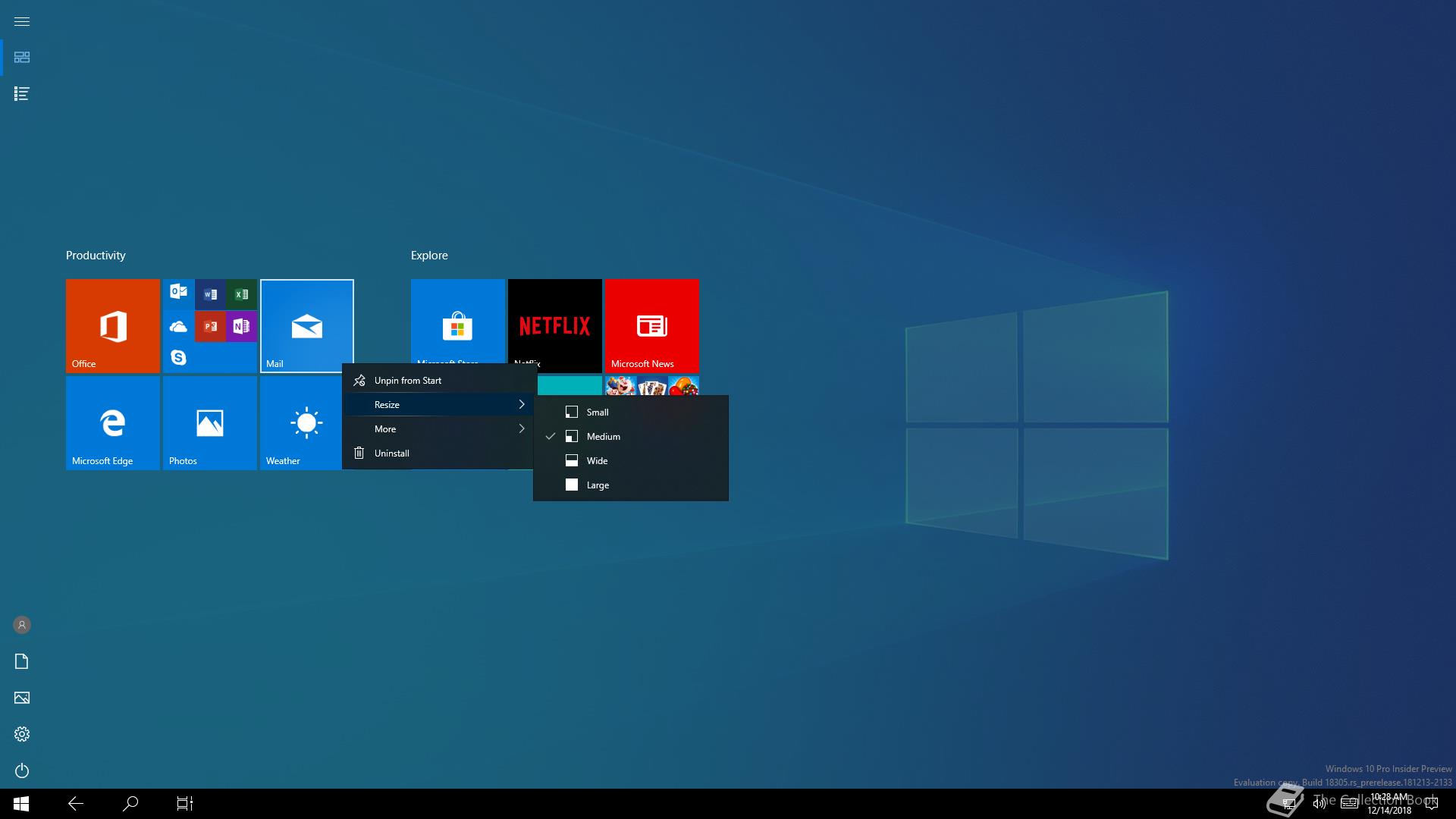Image resolution: width=1456 pixels, height=819 pixels.
Task: Open the Microsoft Store tile
Action: 458,321
